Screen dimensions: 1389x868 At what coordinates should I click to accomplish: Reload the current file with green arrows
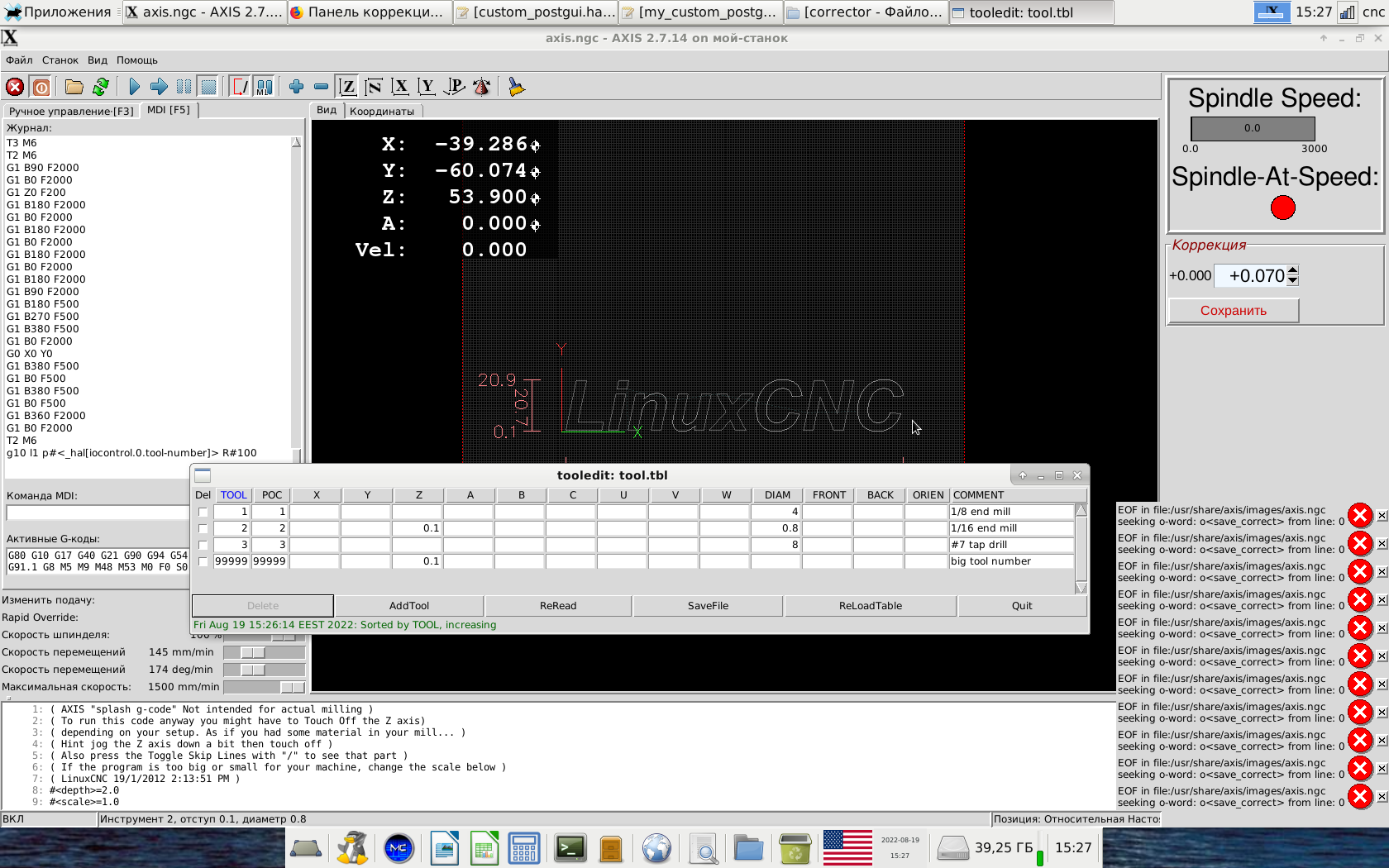coord(101,87)
